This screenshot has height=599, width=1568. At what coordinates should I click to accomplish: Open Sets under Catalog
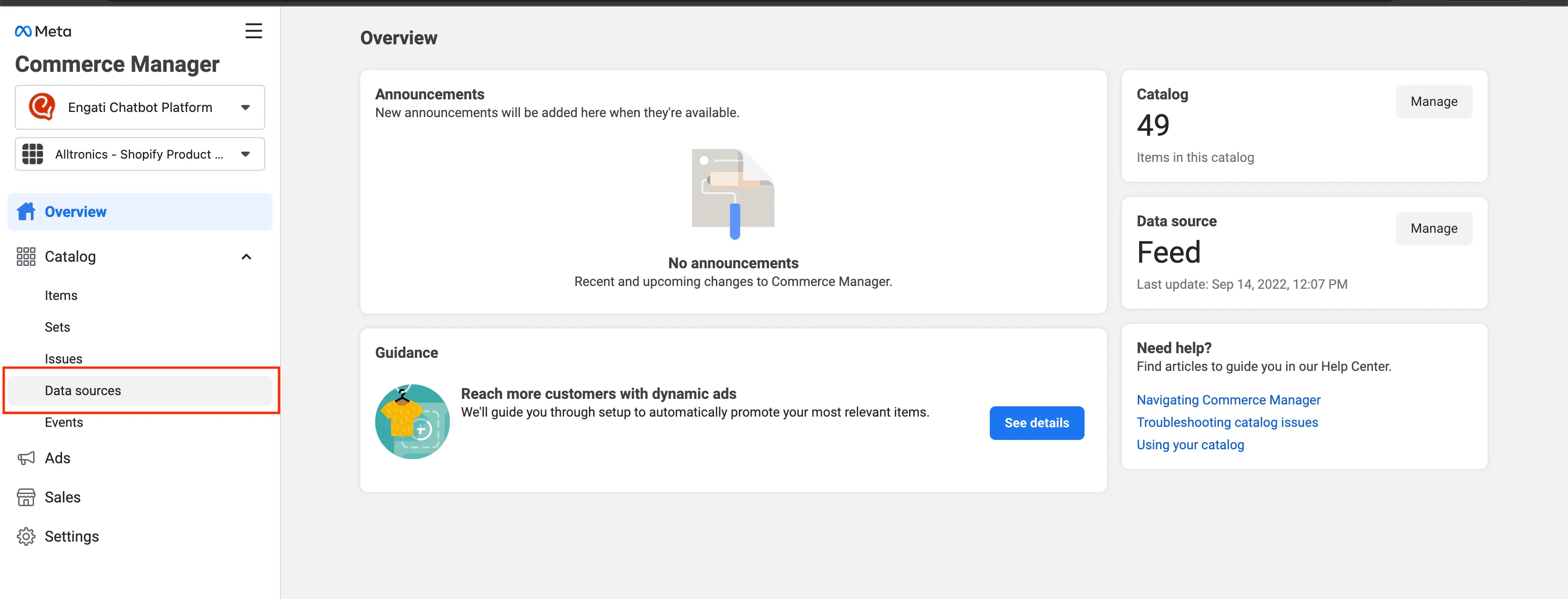tap(57, 327)
